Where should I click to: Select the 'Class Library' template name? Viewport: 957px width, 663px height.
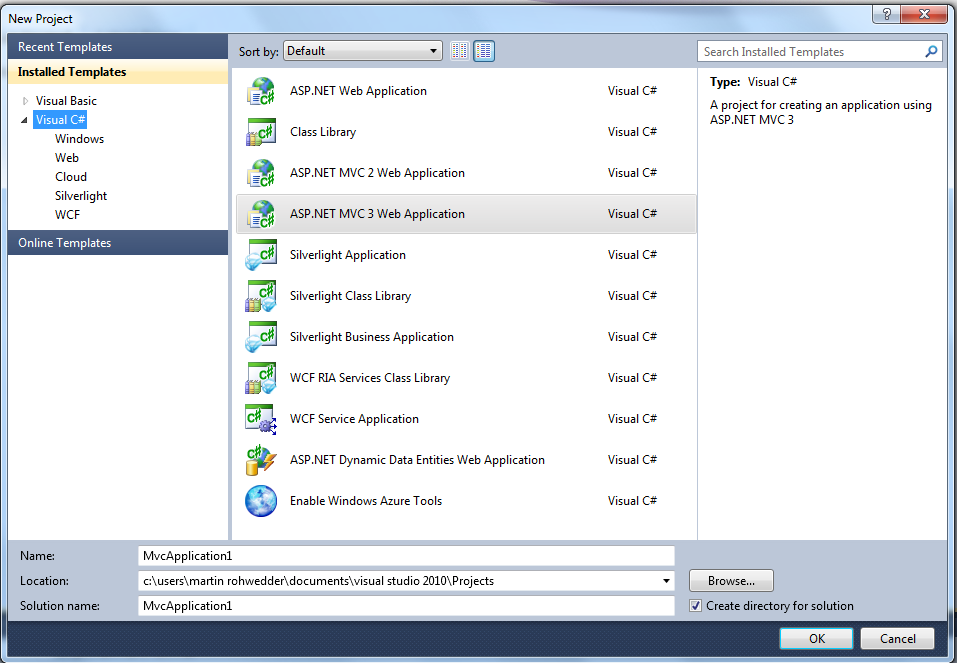(x=323, y=132)
